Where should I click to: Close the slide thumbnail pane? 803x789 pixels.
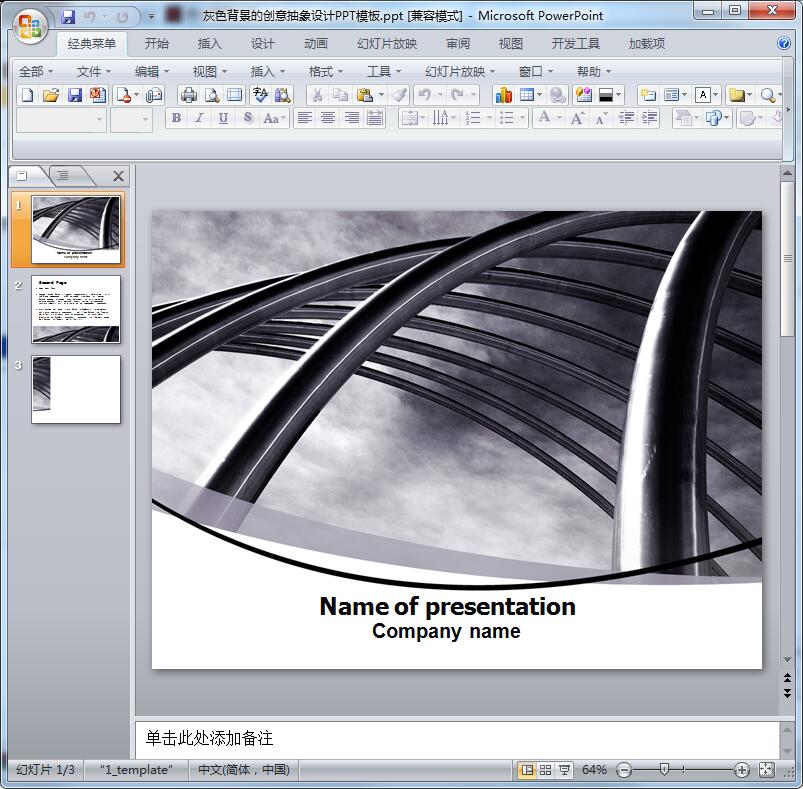pos(118,176)
